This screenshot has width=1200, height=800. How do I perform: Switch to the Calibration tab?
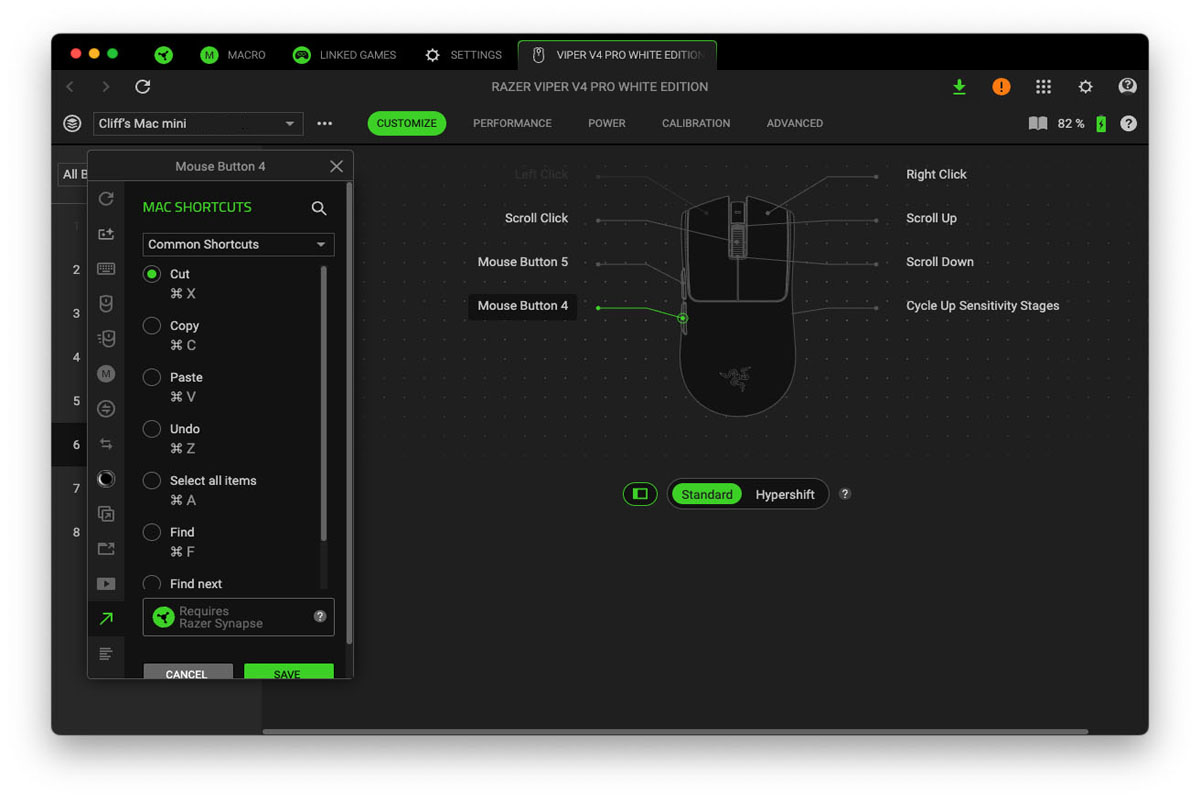696,123
